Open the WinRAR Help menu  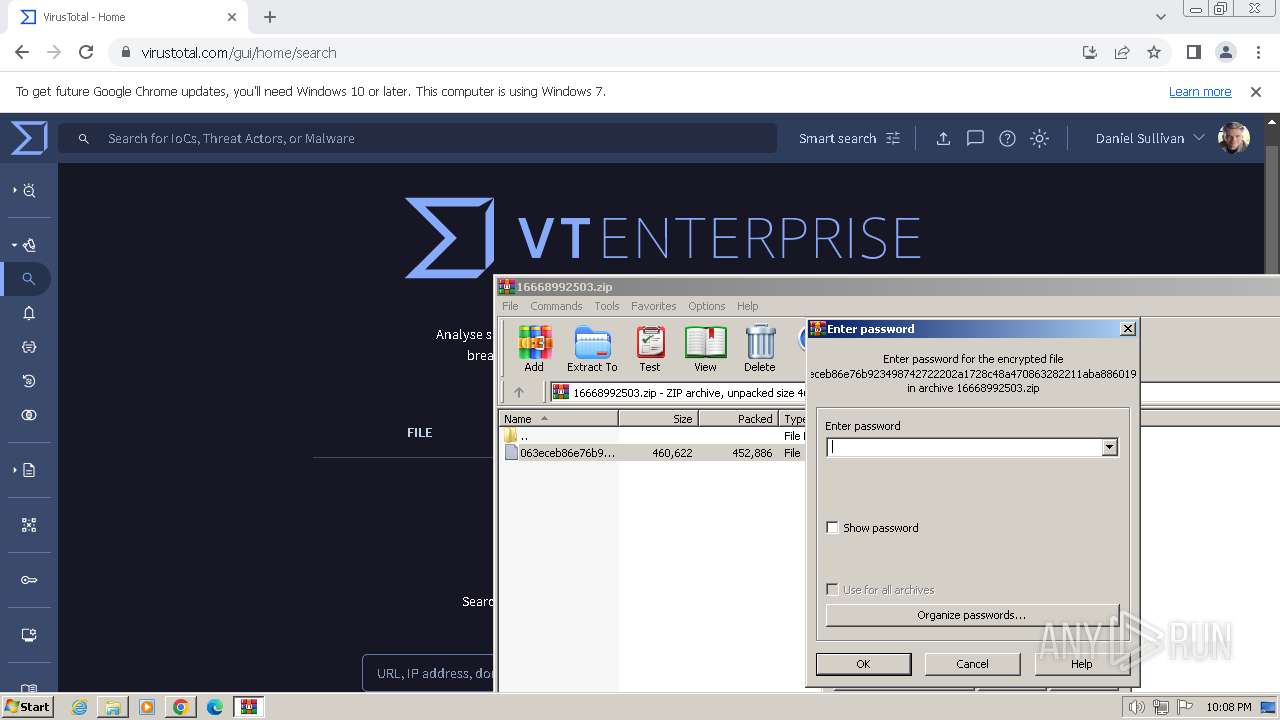coord(747,306)
